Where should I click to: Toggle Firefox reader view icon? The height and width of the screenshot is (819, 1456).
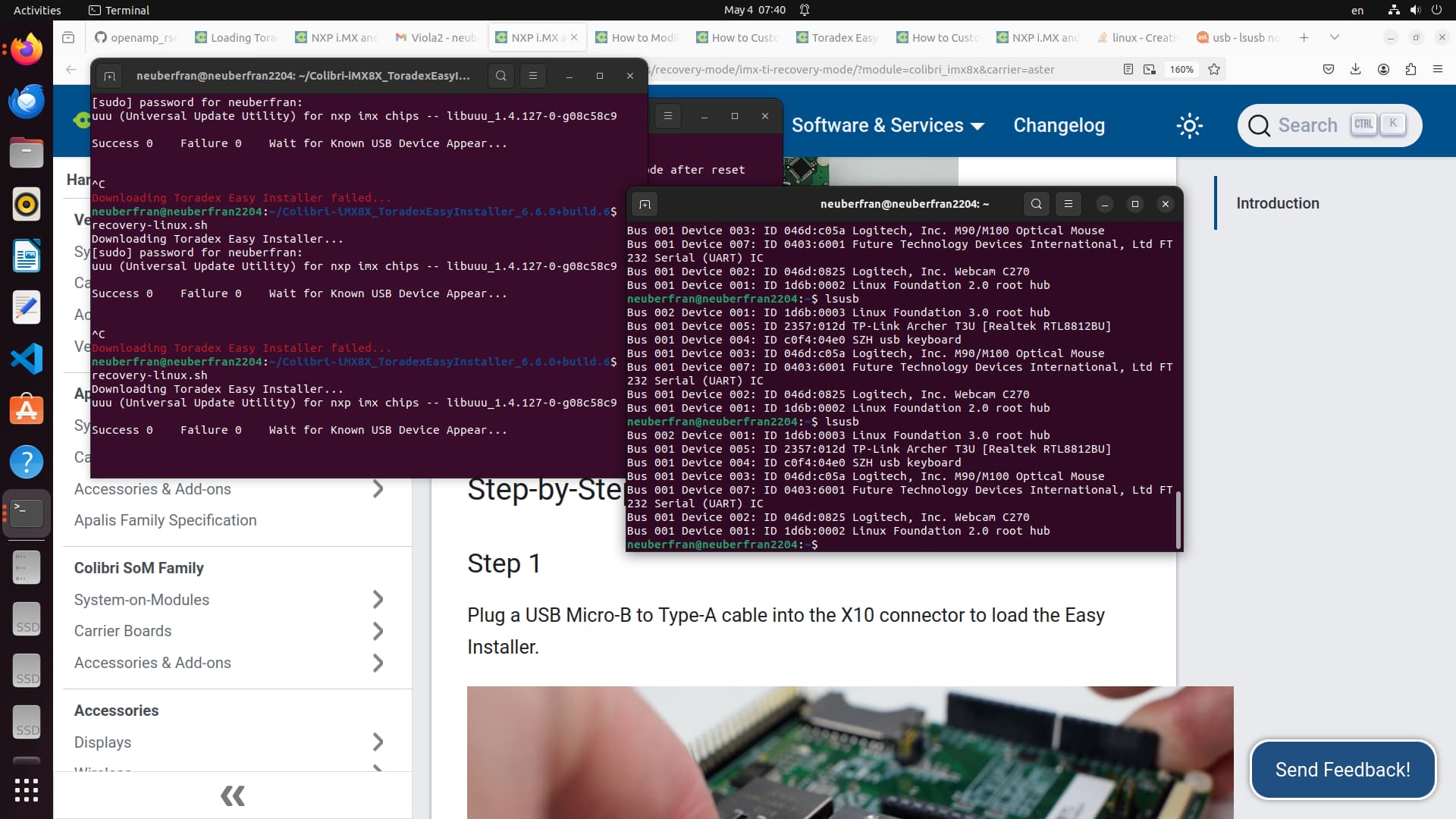pyautogui.click(x=1128, y=69)
